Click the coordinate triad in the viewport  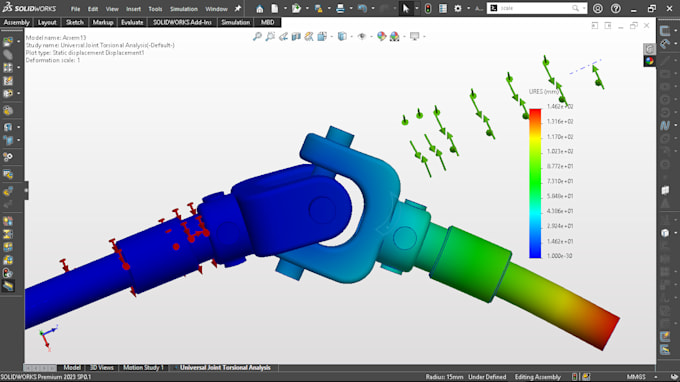48,337
